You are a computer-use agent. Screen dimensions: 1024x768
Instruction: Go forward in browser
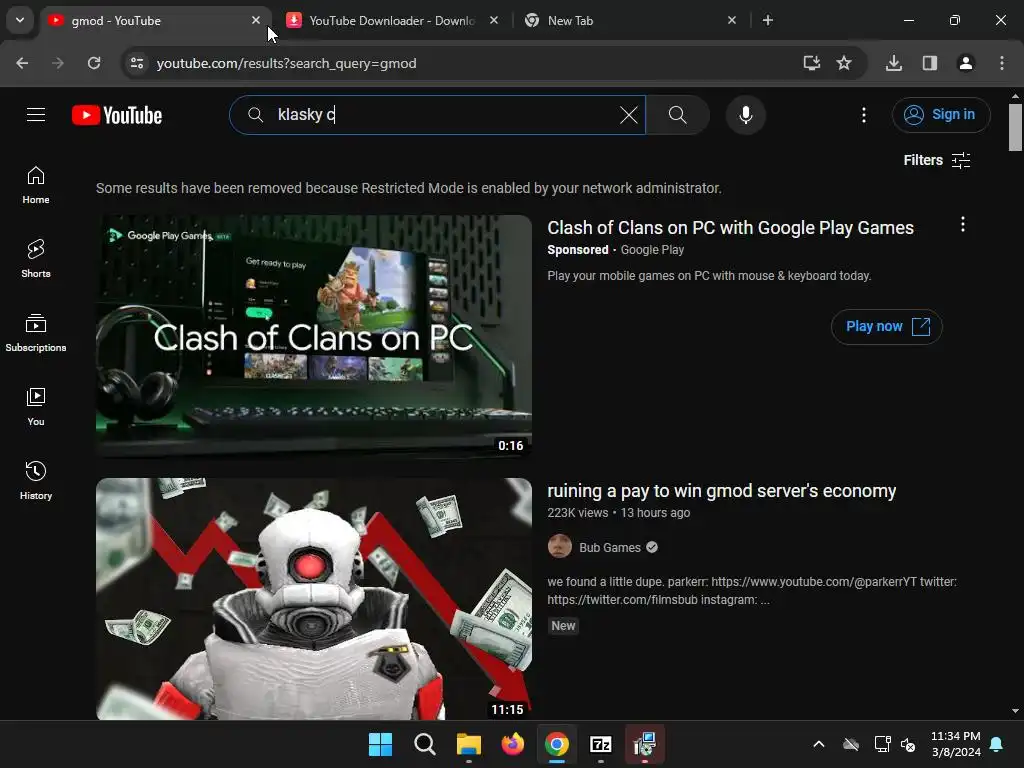pos(58,63)
